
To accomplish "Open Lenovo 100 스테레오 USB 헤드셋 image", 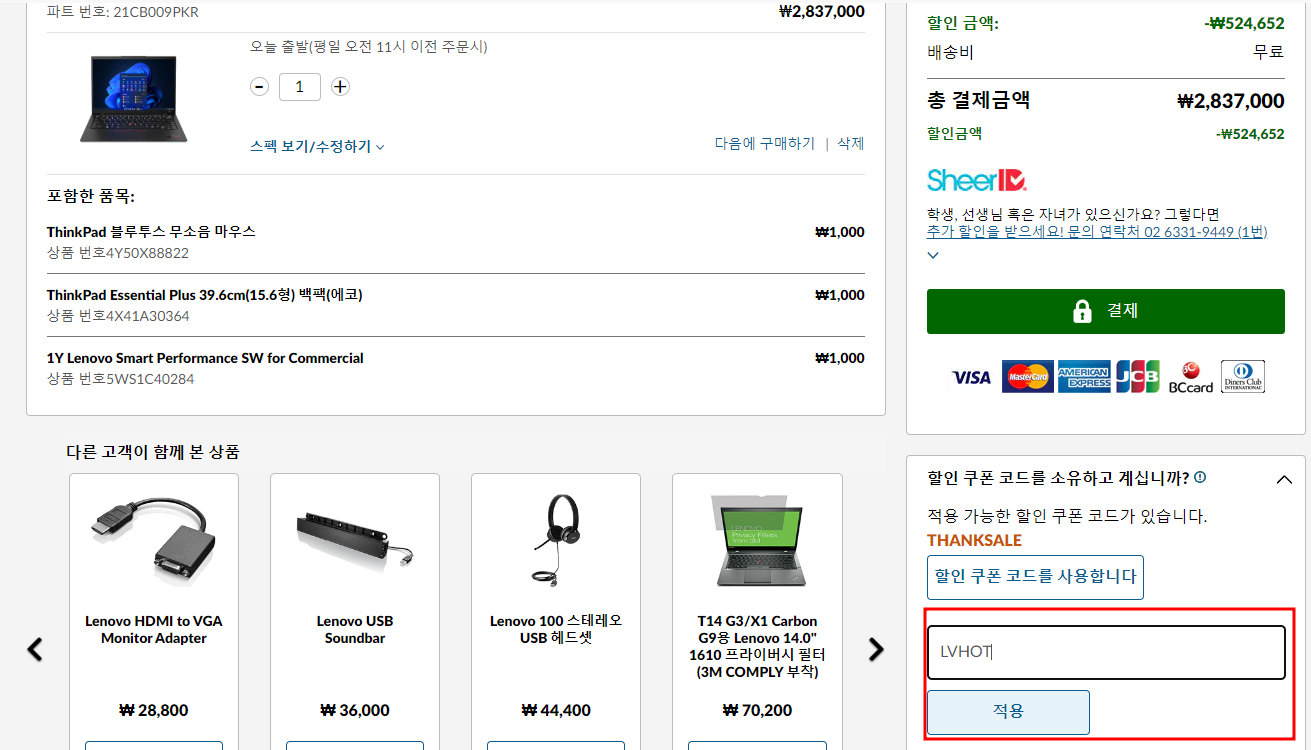I will [x=556, y=540].
